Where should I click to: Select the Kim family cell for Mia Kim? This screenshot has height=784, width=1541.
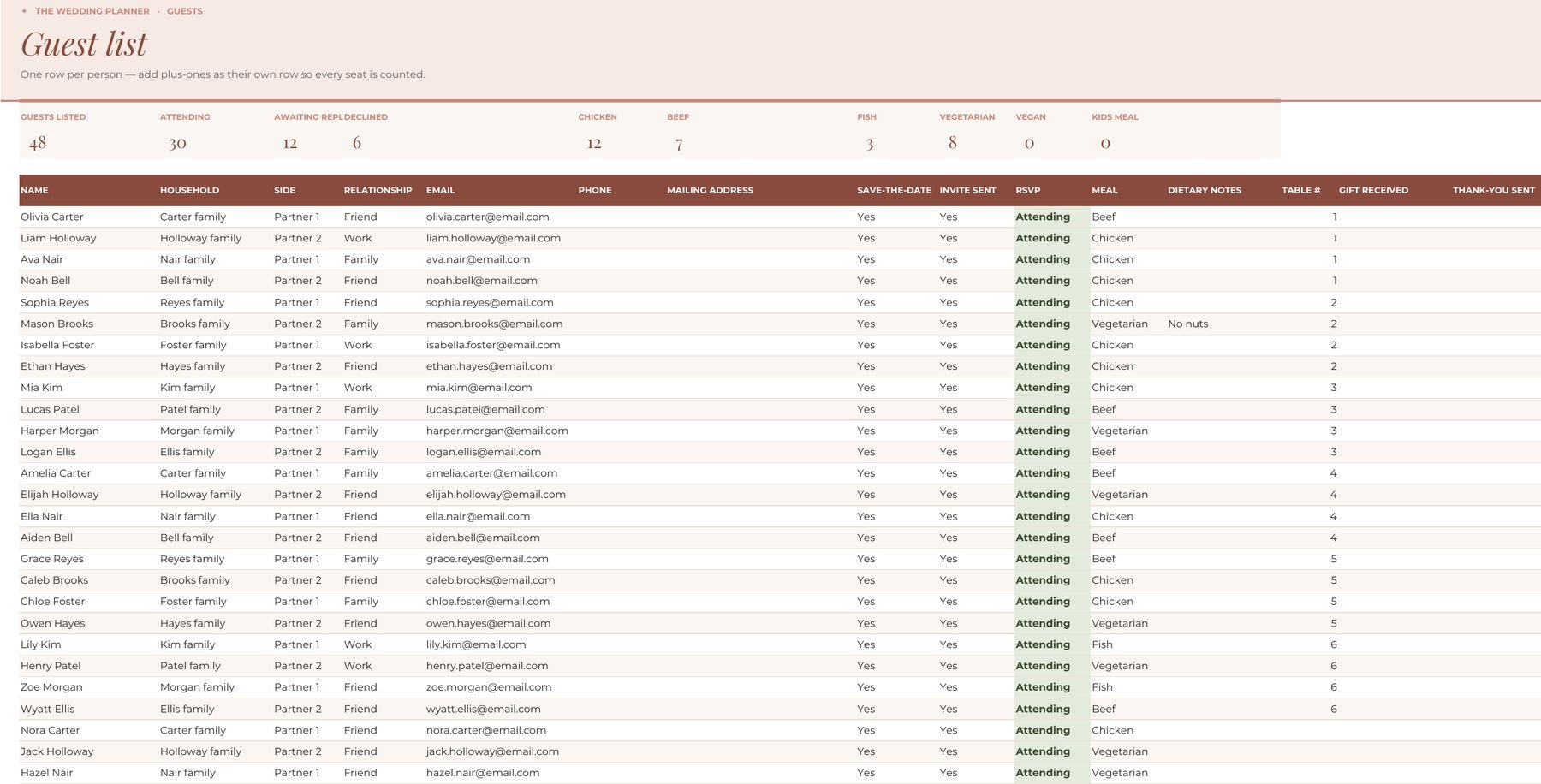(187, 388)
